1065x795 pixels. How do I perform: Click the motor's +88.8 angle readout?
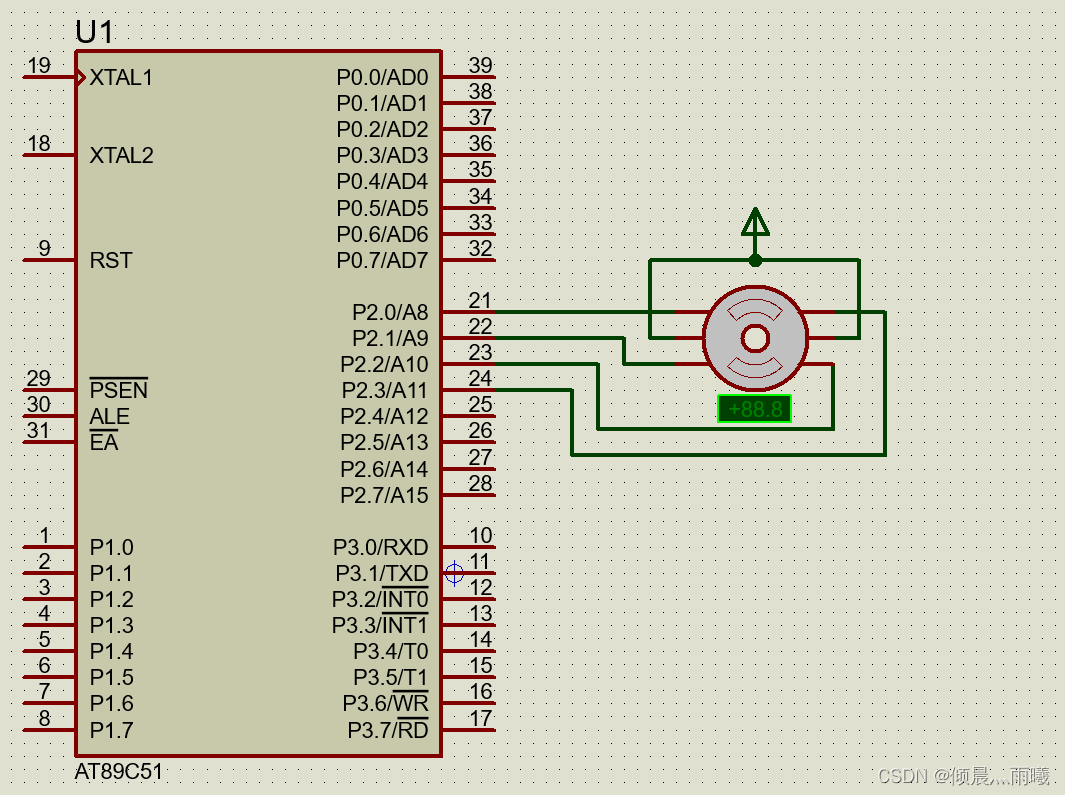[x=755, y=409]
